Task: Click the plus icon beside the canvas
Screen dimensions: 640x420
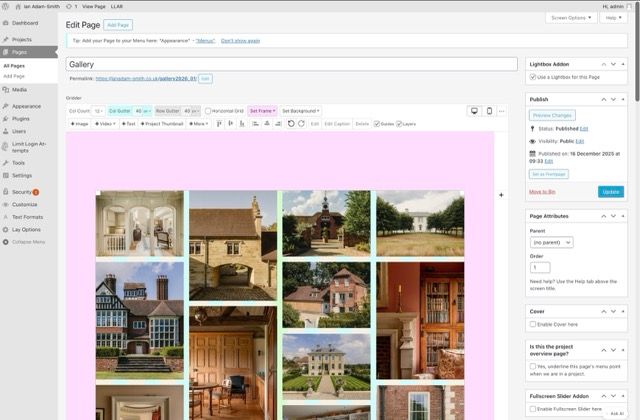Action: click(501, 195)
